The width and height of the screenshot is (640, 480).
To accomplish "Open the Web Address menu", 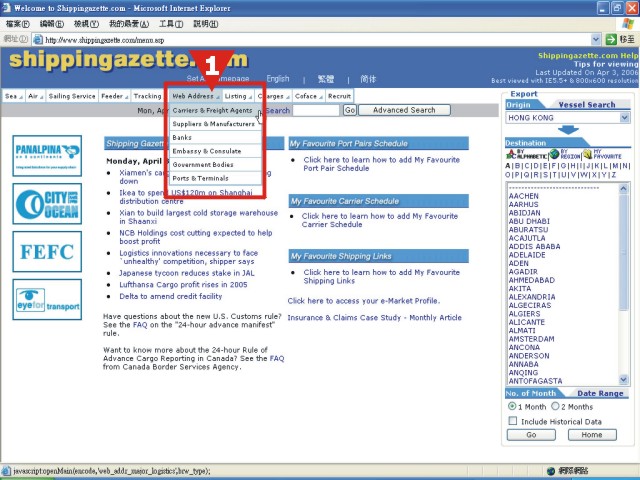I will (196, 96).
